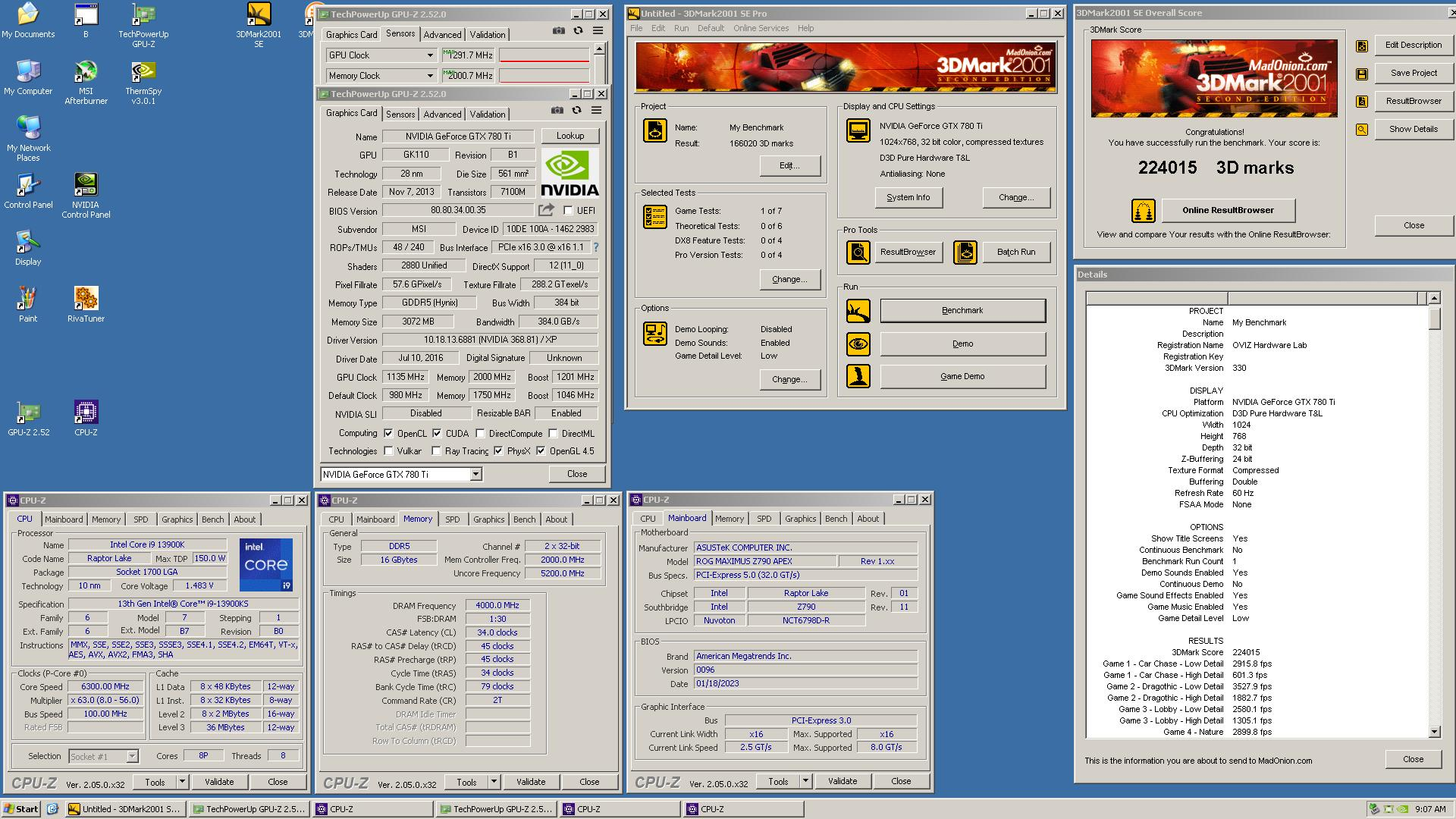
Task: Open CPU-Z desktop shortcut
Action: pyautogui.click(x=86, y=419)
